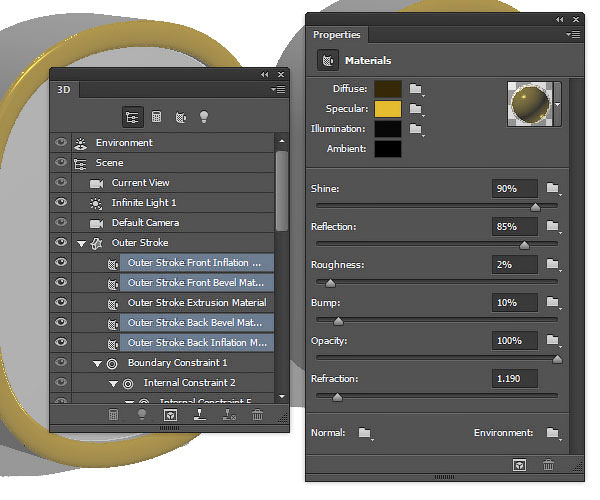Open Environment map folder icon
The image size is (600, 500).
click(x=553, y=433)
